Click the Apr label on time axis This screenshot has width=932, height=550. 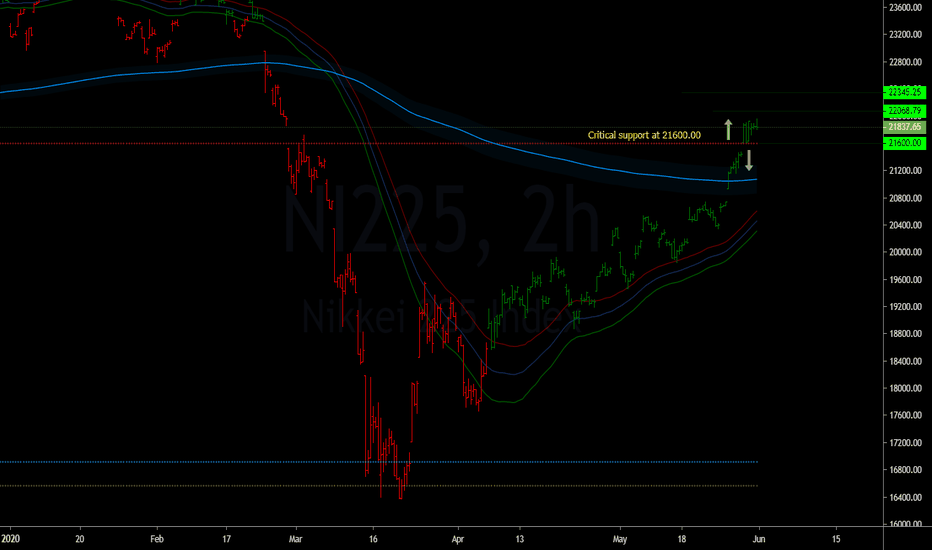(458, 539)
